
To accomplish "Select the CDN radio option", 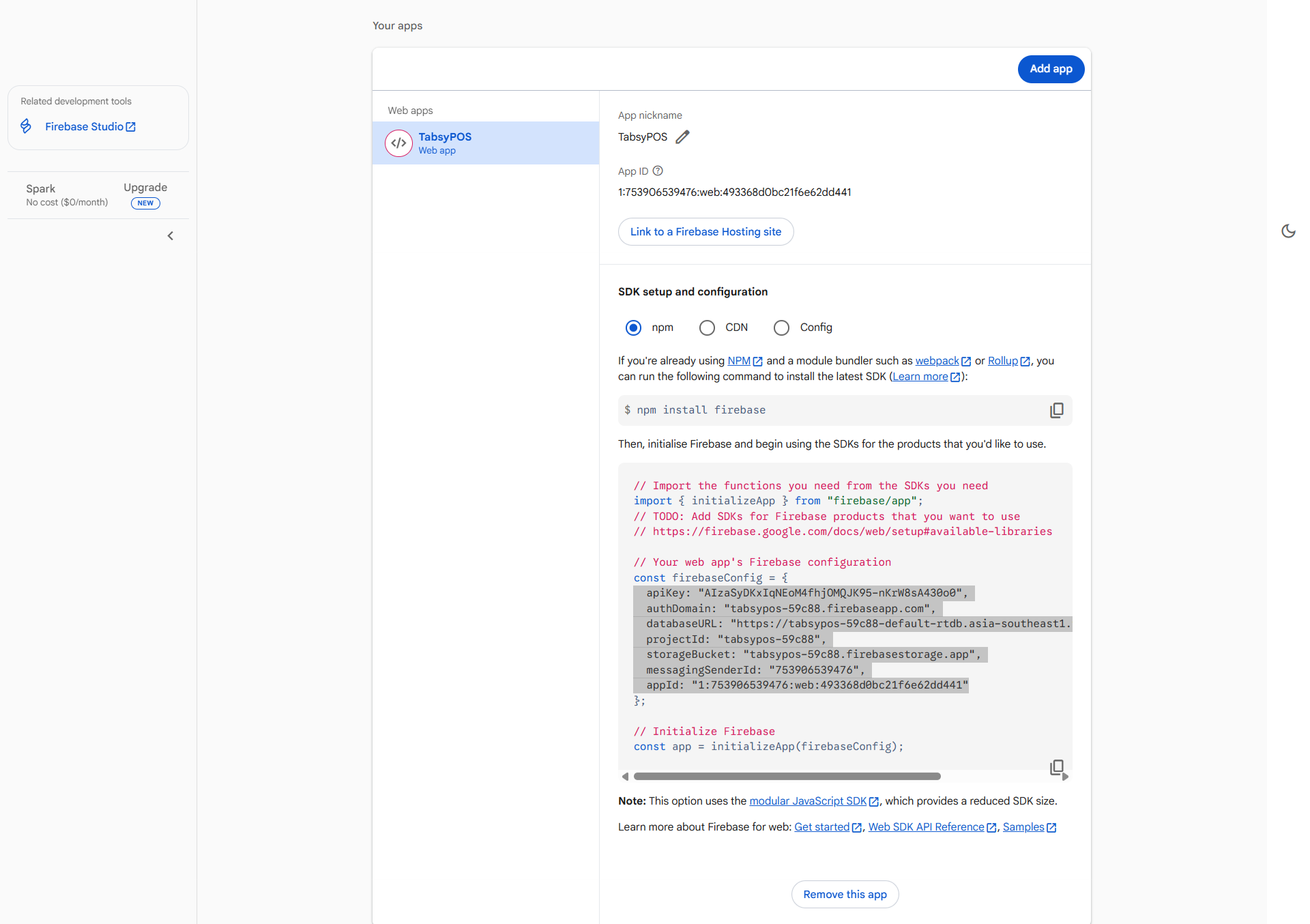I will pyautogui.click(x=707, y=328).
